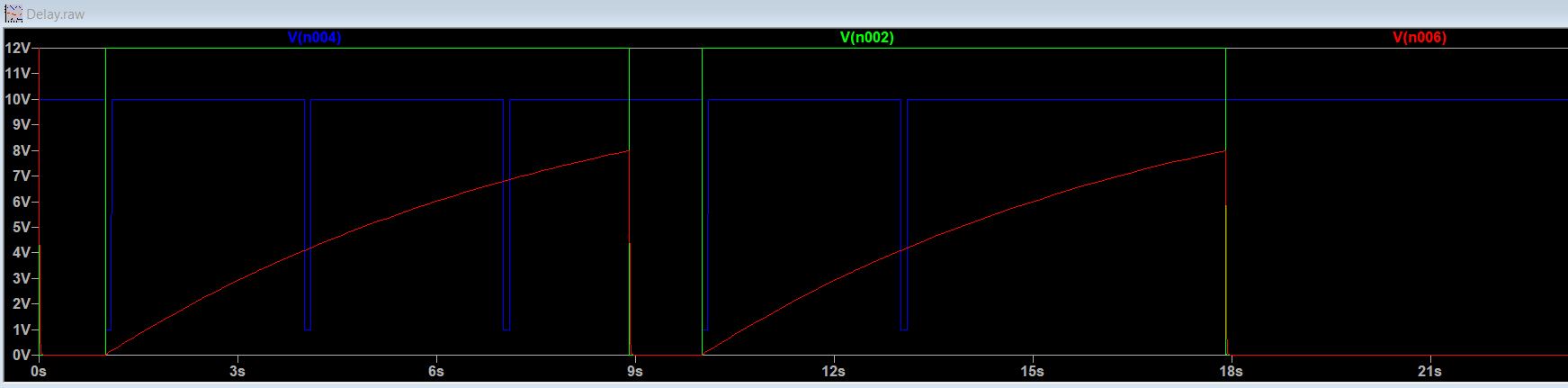The width and height of the screenshot is (1568, 388).
Task: Click the 2V vertical axis label
Action: (x=22, y=303)
